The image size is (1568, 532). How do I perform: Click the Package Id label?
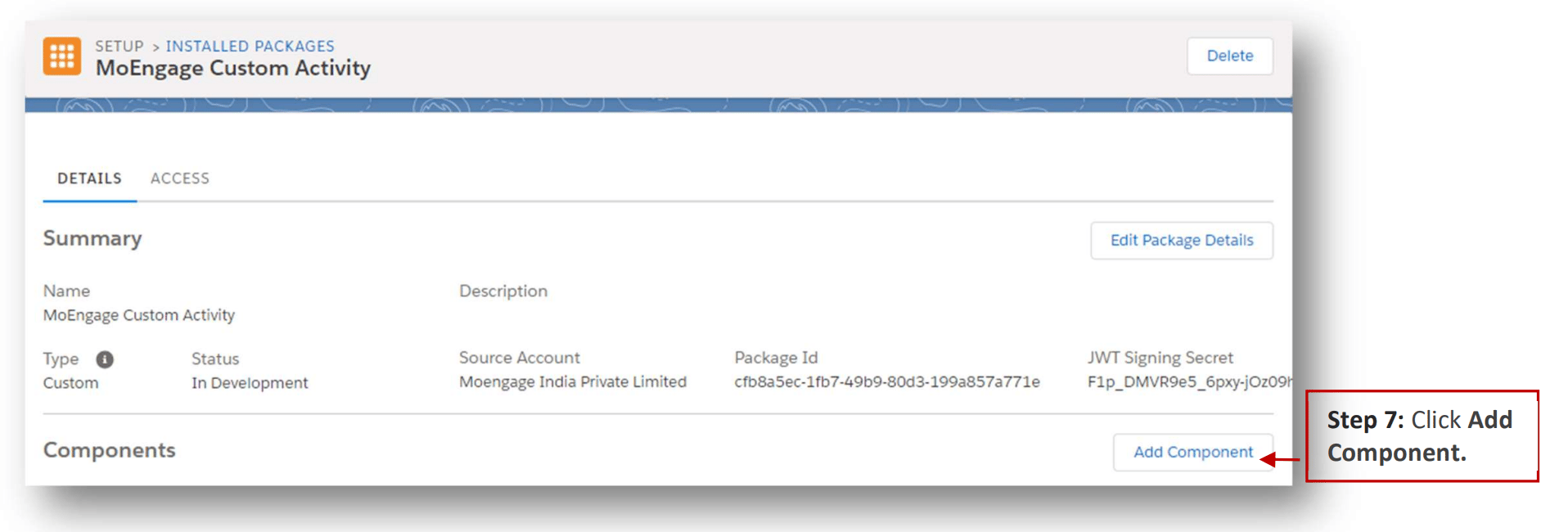(x=776, y=358)
